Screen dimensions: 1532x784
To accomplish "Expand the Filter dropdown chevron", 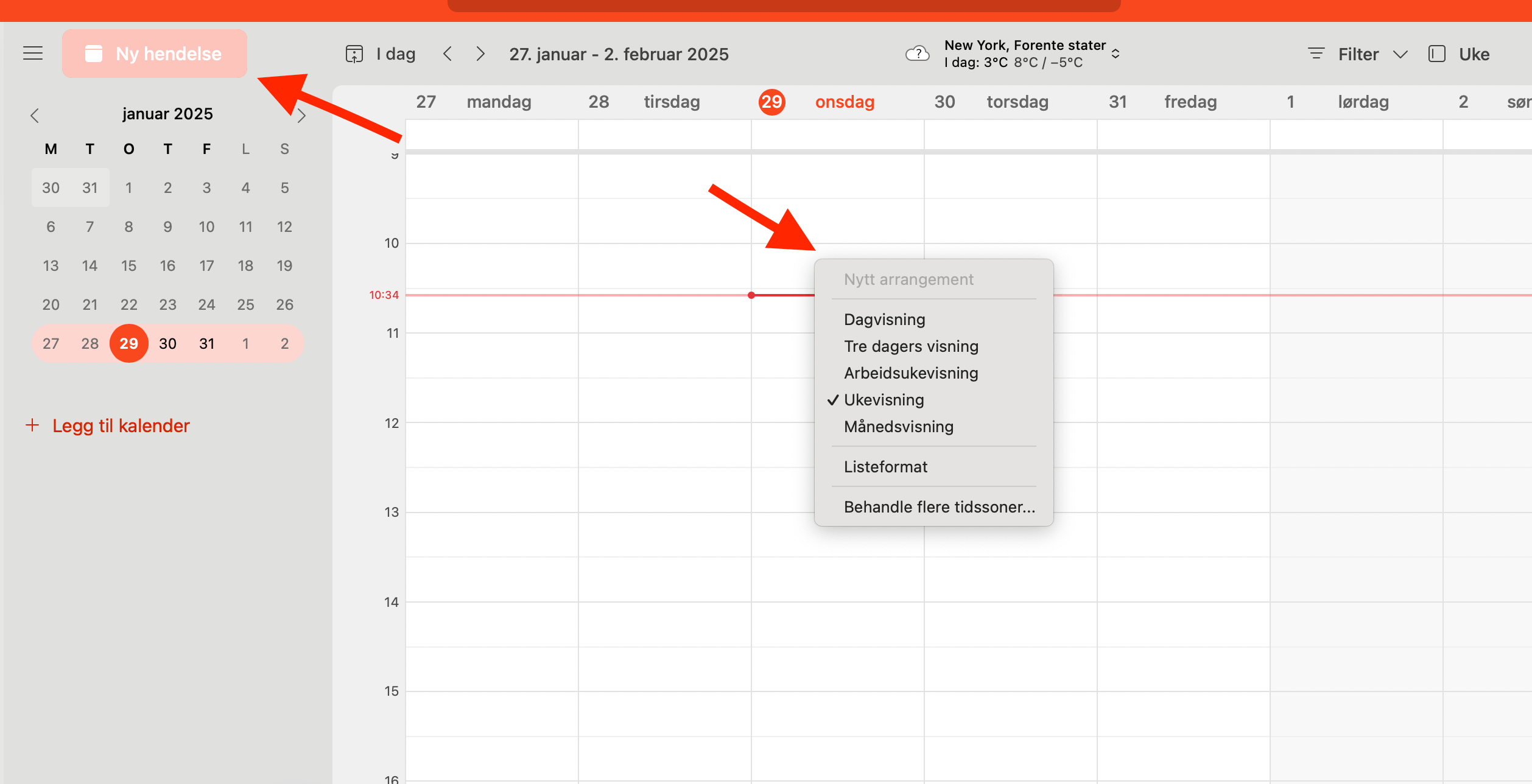I will pyautogui.click(x=1400, y=54).
